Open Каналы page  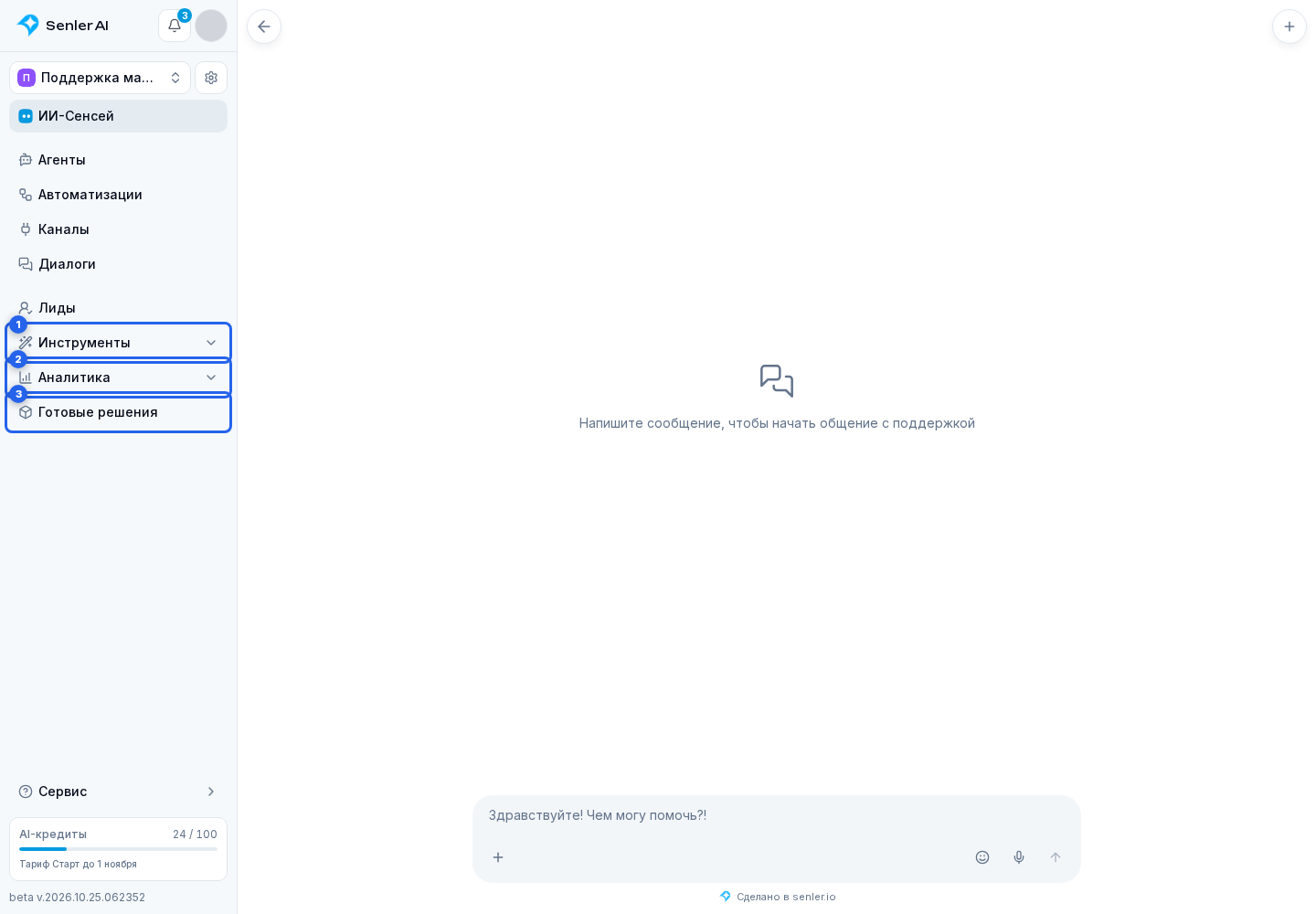[x=118, y=229]
